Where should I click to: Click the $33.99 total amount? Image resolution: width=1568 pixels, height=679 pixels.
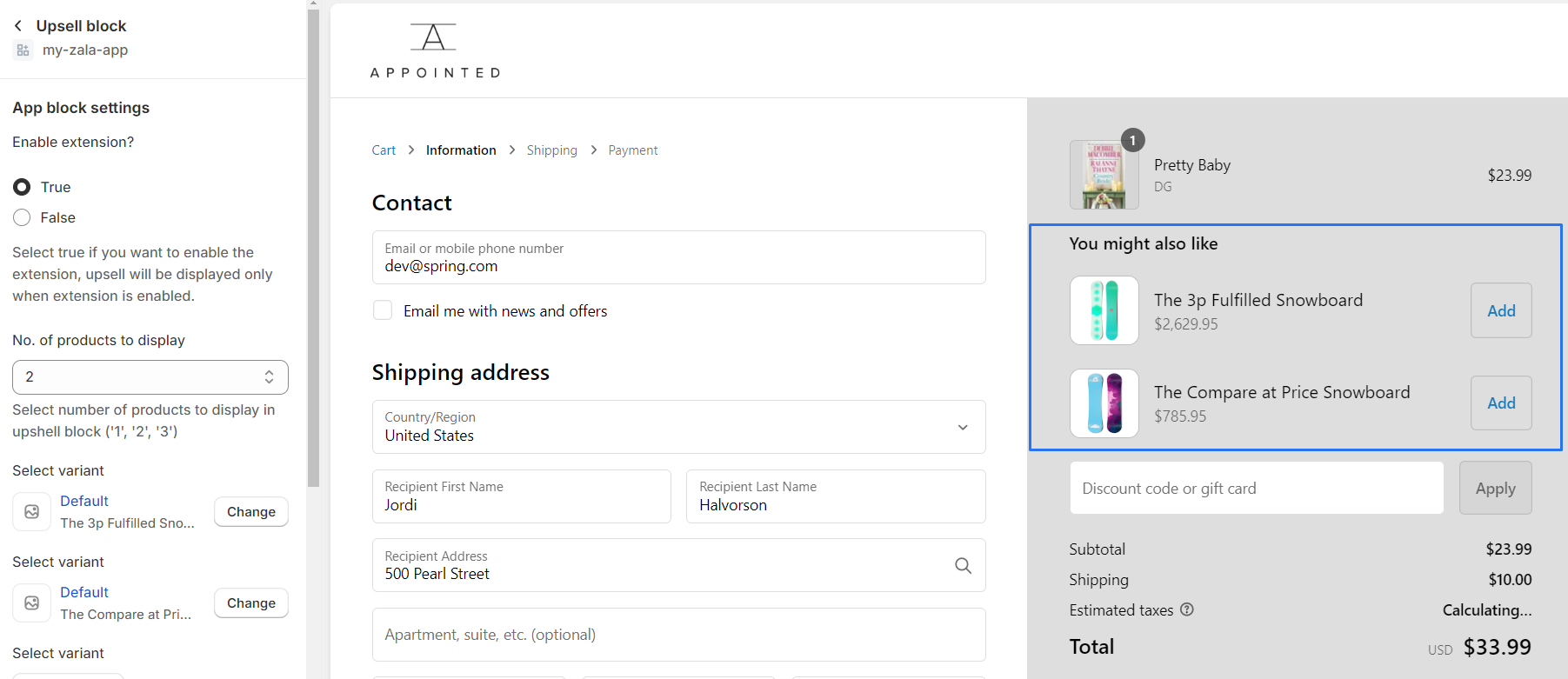coord(1497,647)
